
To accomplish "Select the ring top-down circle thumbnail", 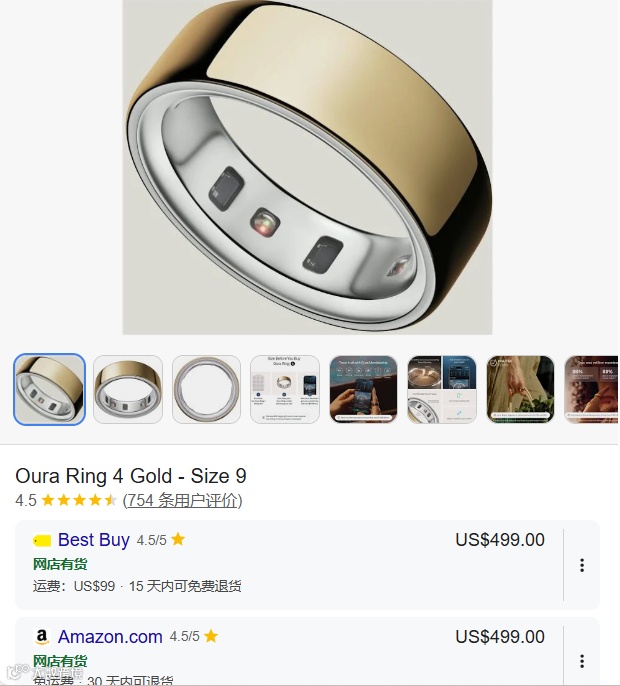I will point(207,389).
